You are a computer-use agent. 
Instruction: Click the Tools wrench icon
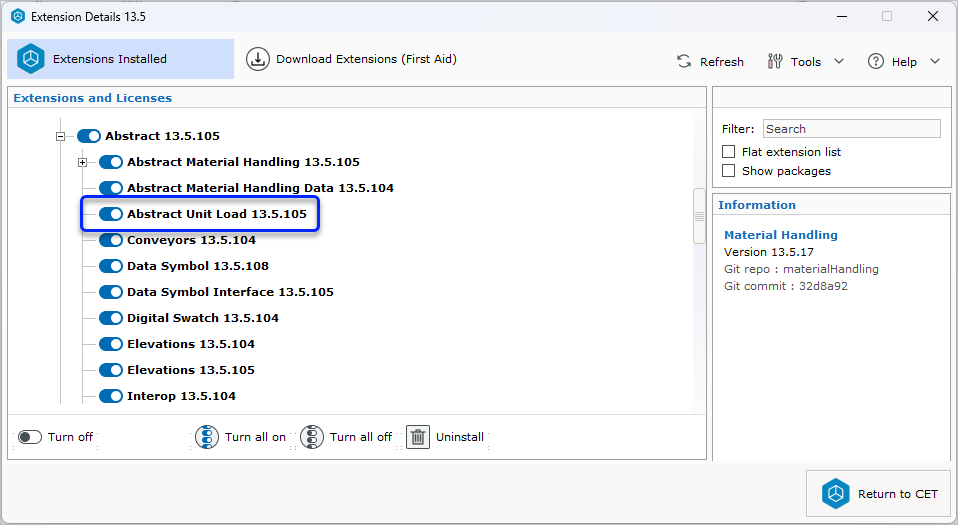(775, 61)
